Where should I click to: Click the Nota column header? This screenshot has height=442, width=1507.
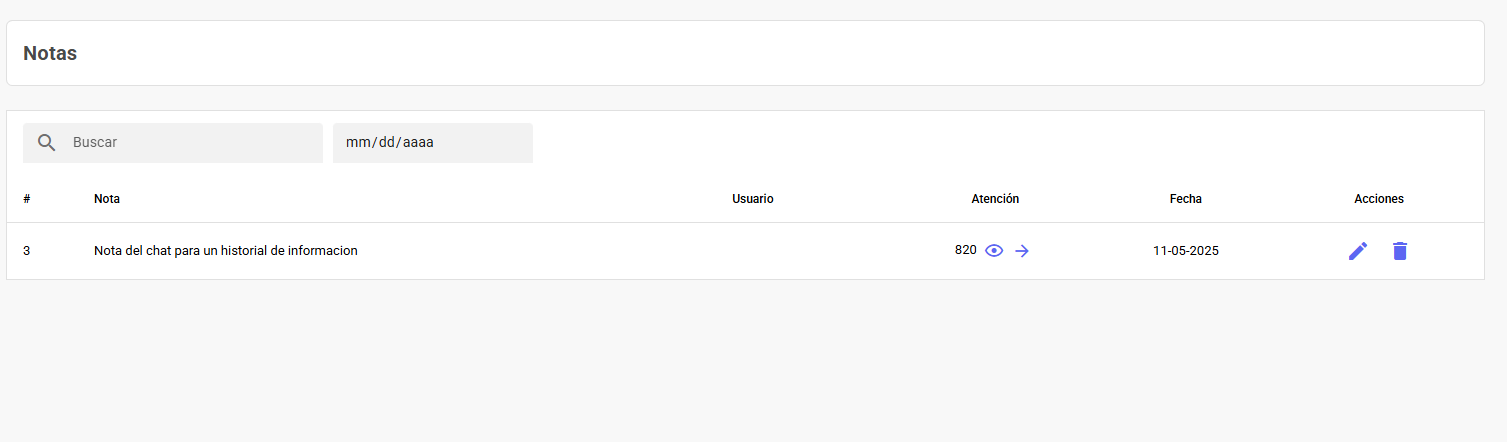(x=107, y=199)
